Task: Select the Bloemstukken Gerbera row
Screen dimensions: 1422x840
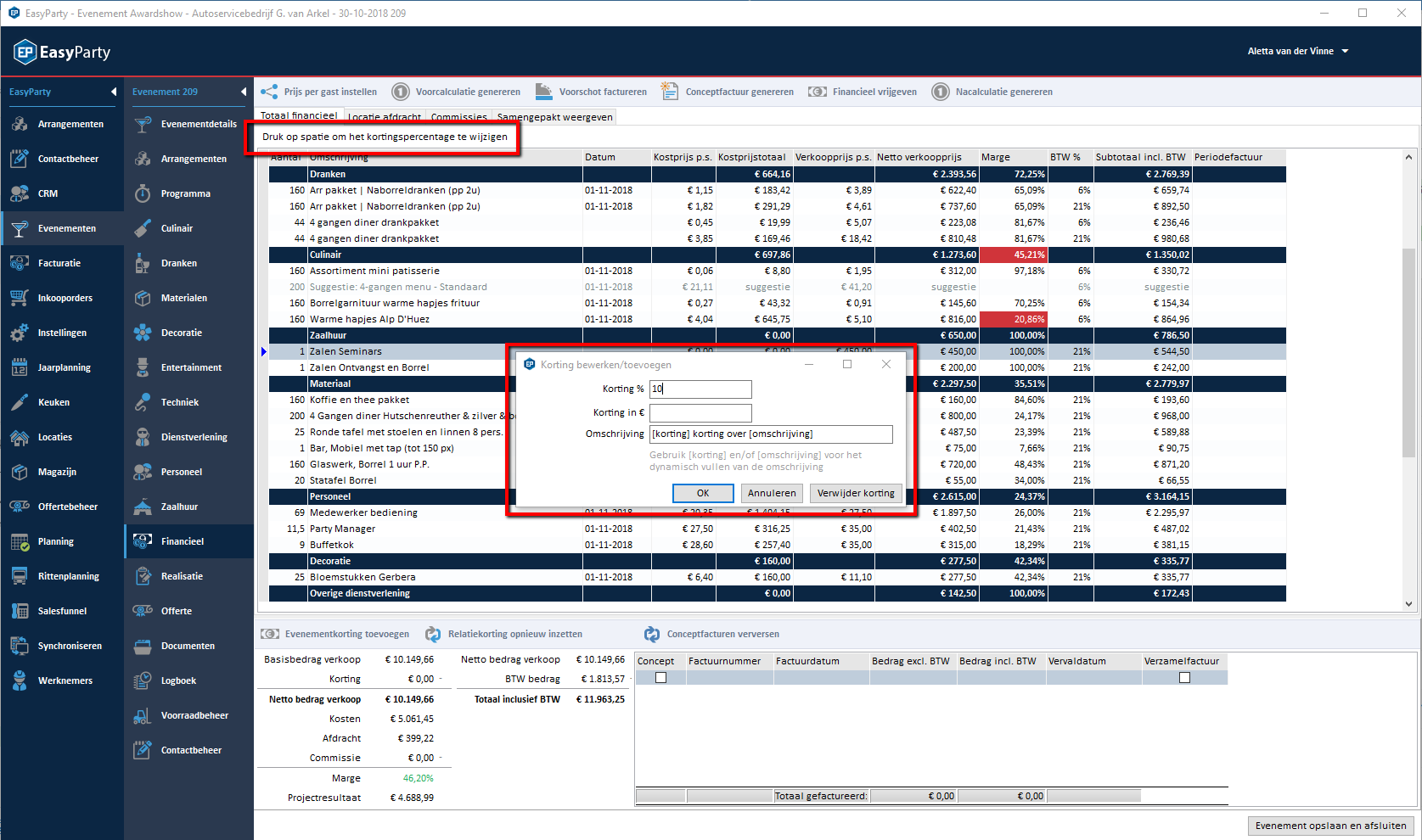Action: tap(778, 577)
